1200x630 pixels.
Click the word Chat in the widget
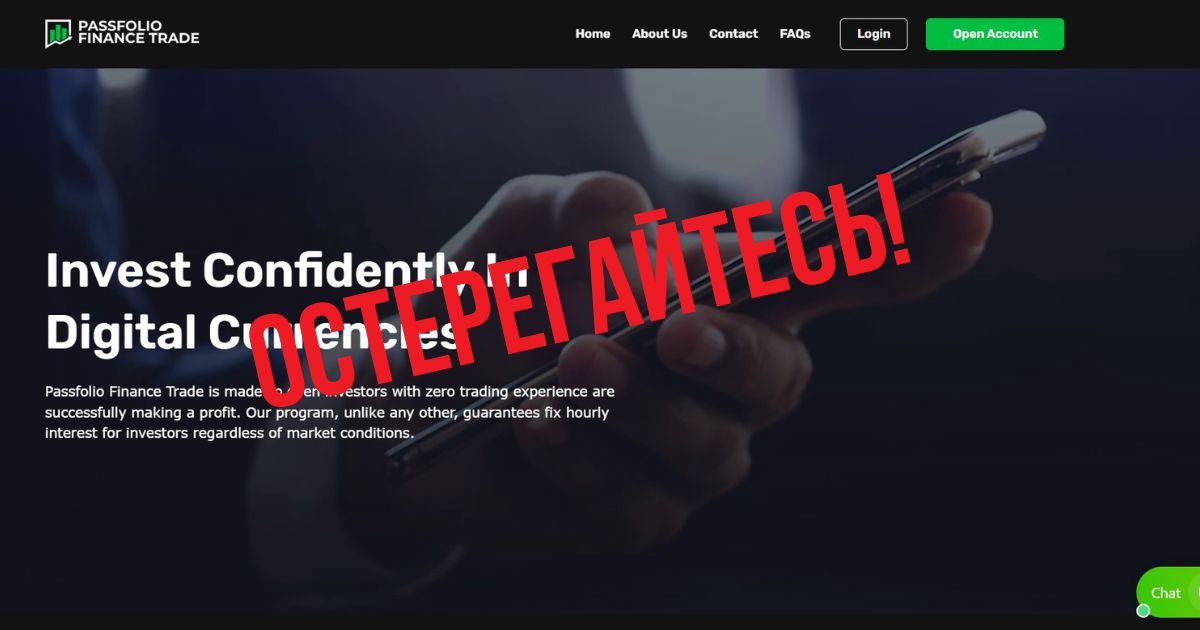point(1165,593)
